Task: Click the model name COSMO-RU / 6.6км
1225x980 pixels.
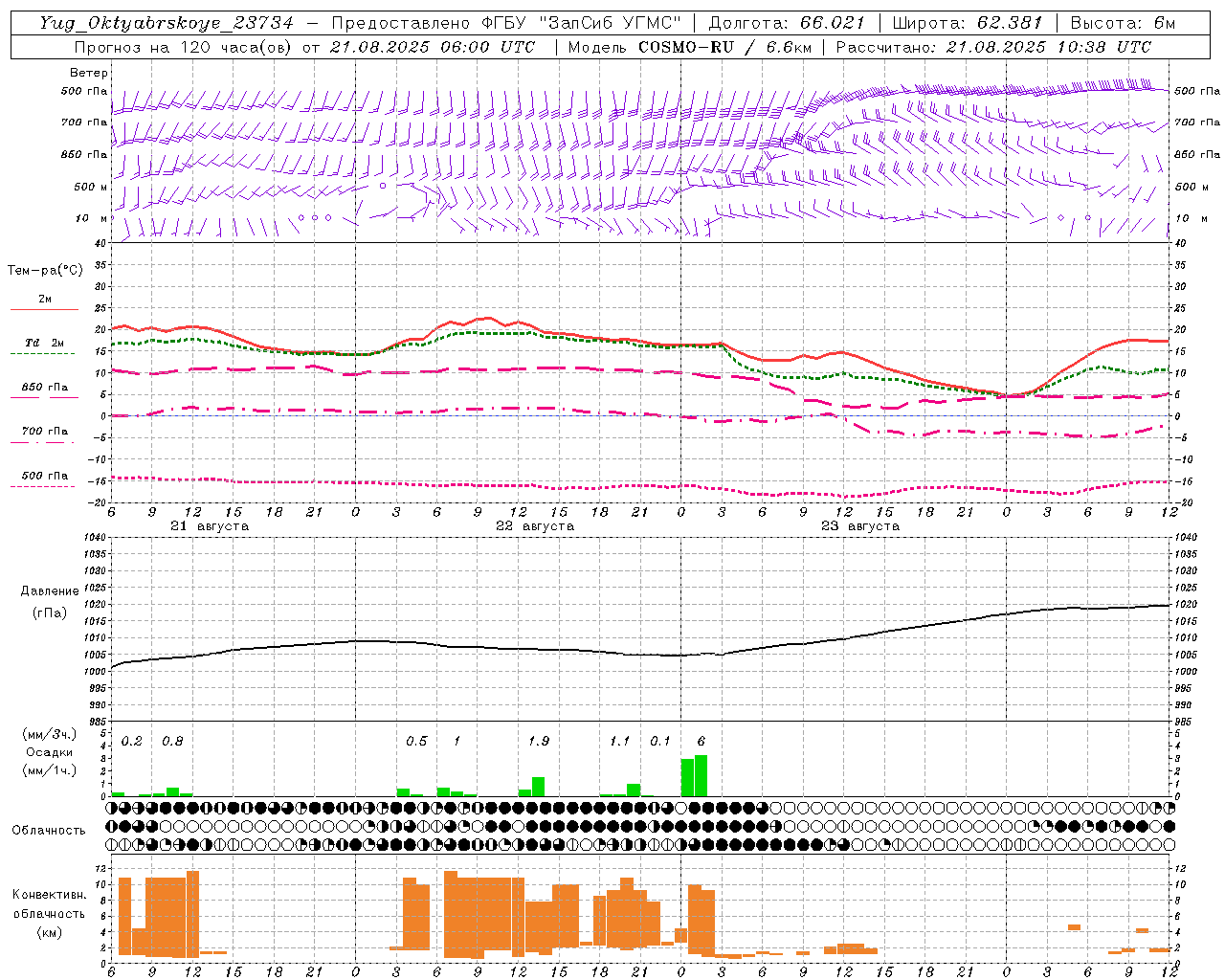Action: coord(724,47)
